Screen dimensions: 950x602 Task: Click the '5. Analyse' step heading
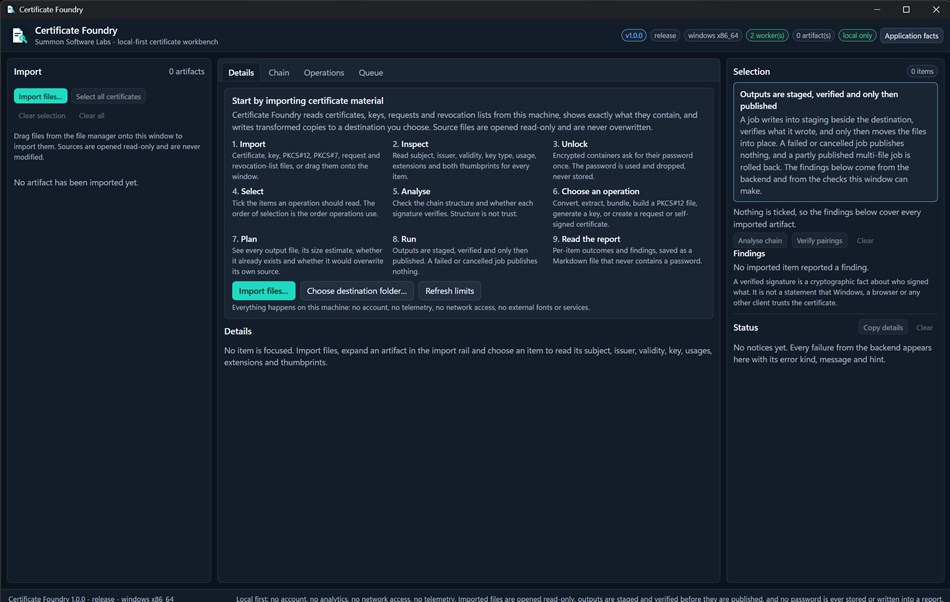click(411, 191)
